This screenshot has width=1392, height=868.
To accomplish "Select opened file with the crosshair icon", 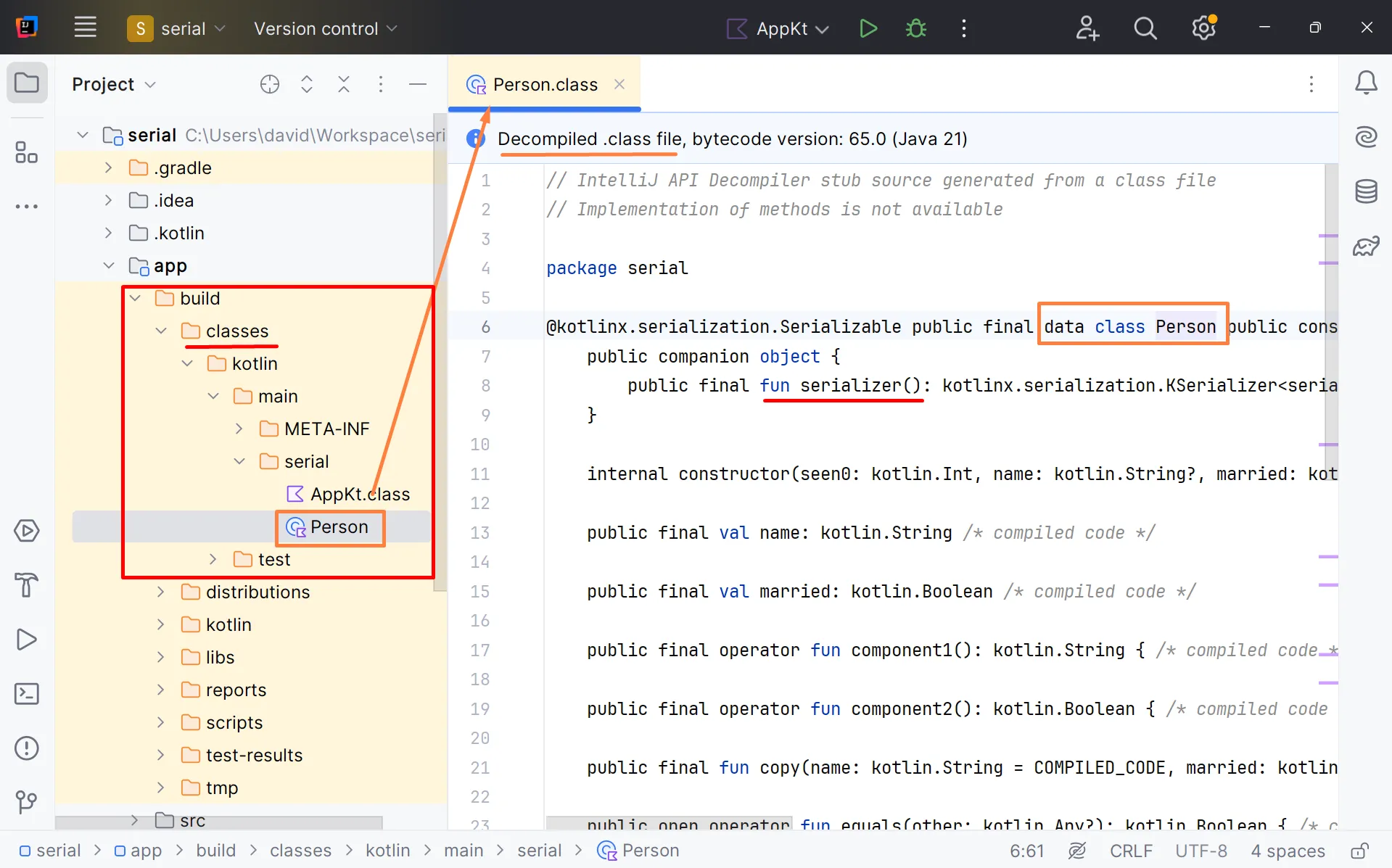I will pos(270,84).
